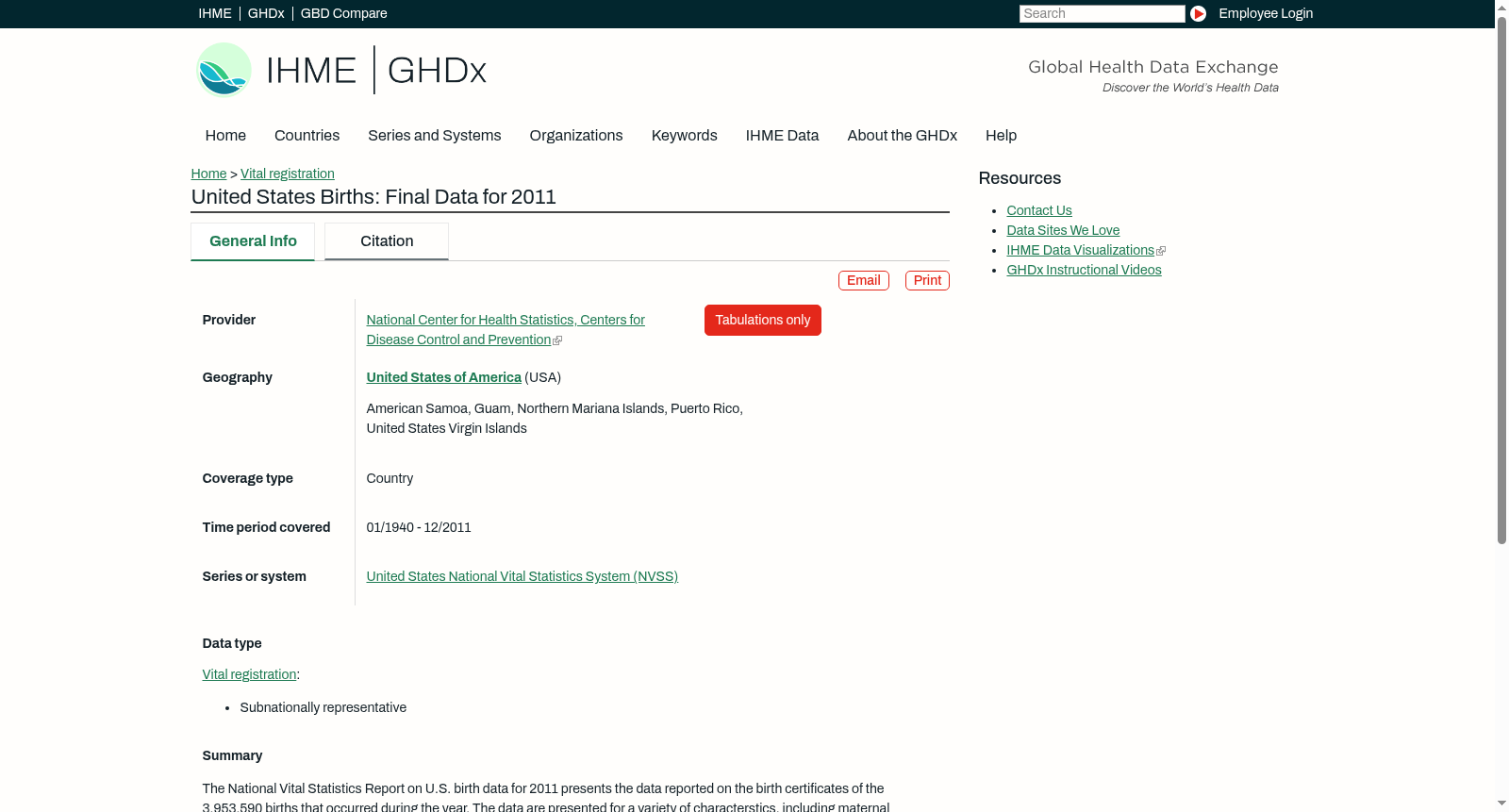
Task: Click the 'Country' coverage type value
Action: tap(390, 478)
